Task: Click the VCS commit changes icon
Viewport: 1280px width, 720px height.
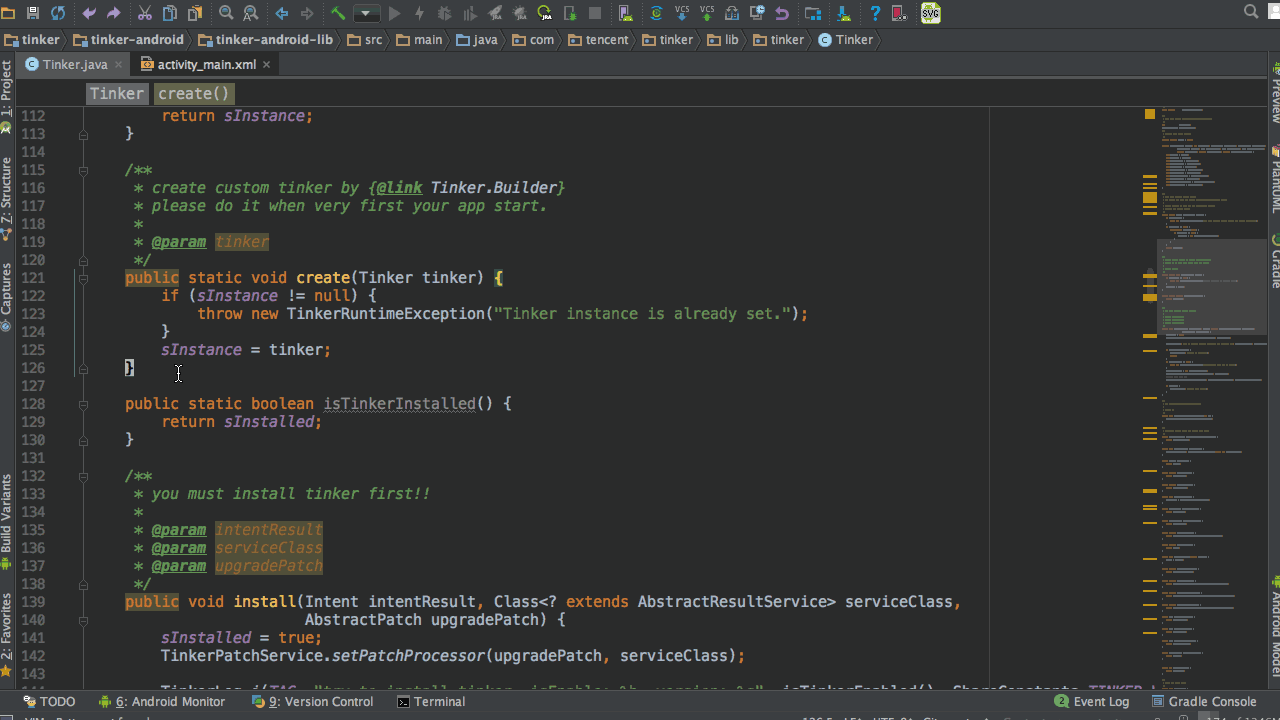Action: (707, 13)
